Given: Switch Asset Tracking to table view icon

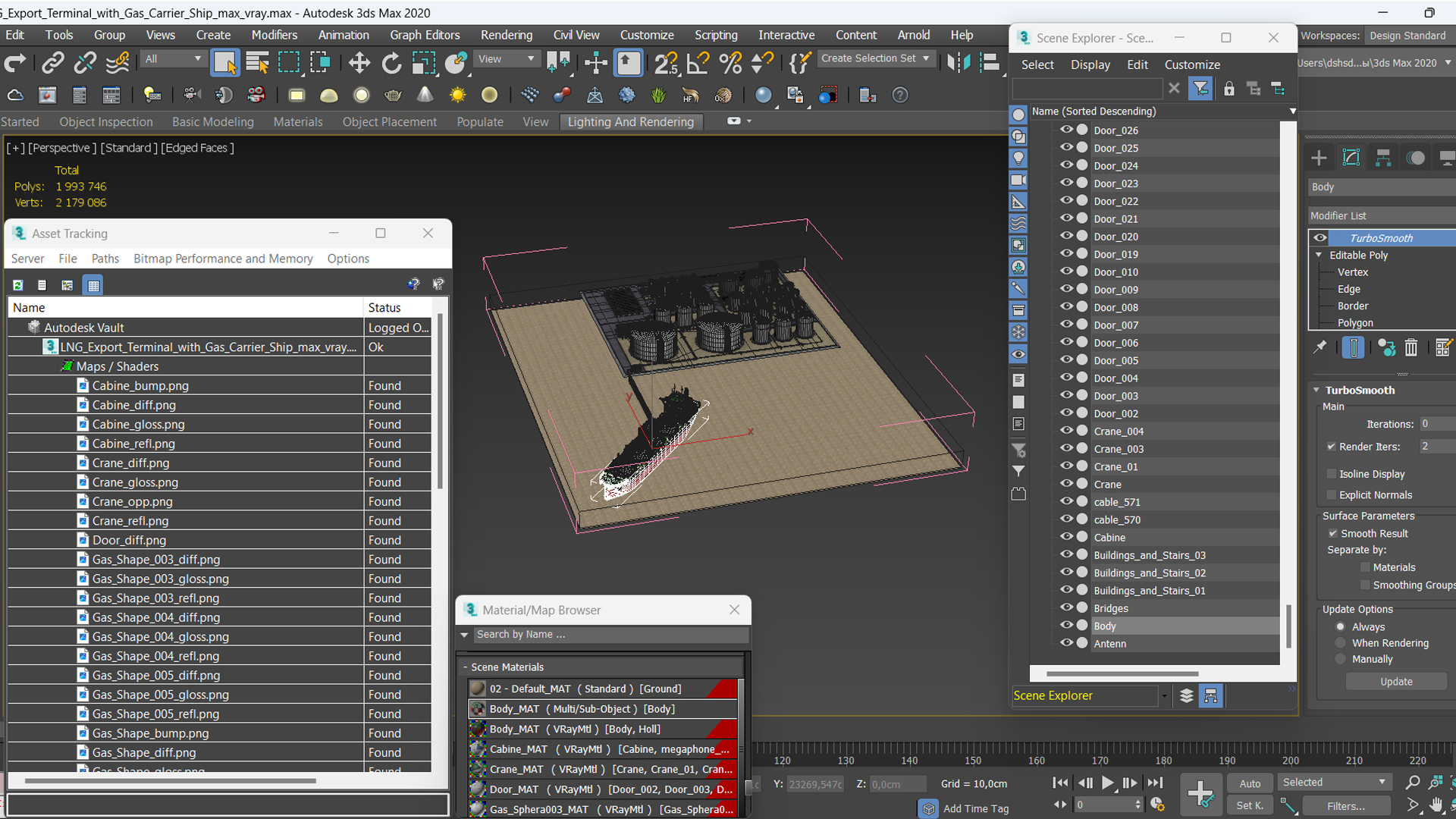Looking at the screenshot, I should 93,285.
